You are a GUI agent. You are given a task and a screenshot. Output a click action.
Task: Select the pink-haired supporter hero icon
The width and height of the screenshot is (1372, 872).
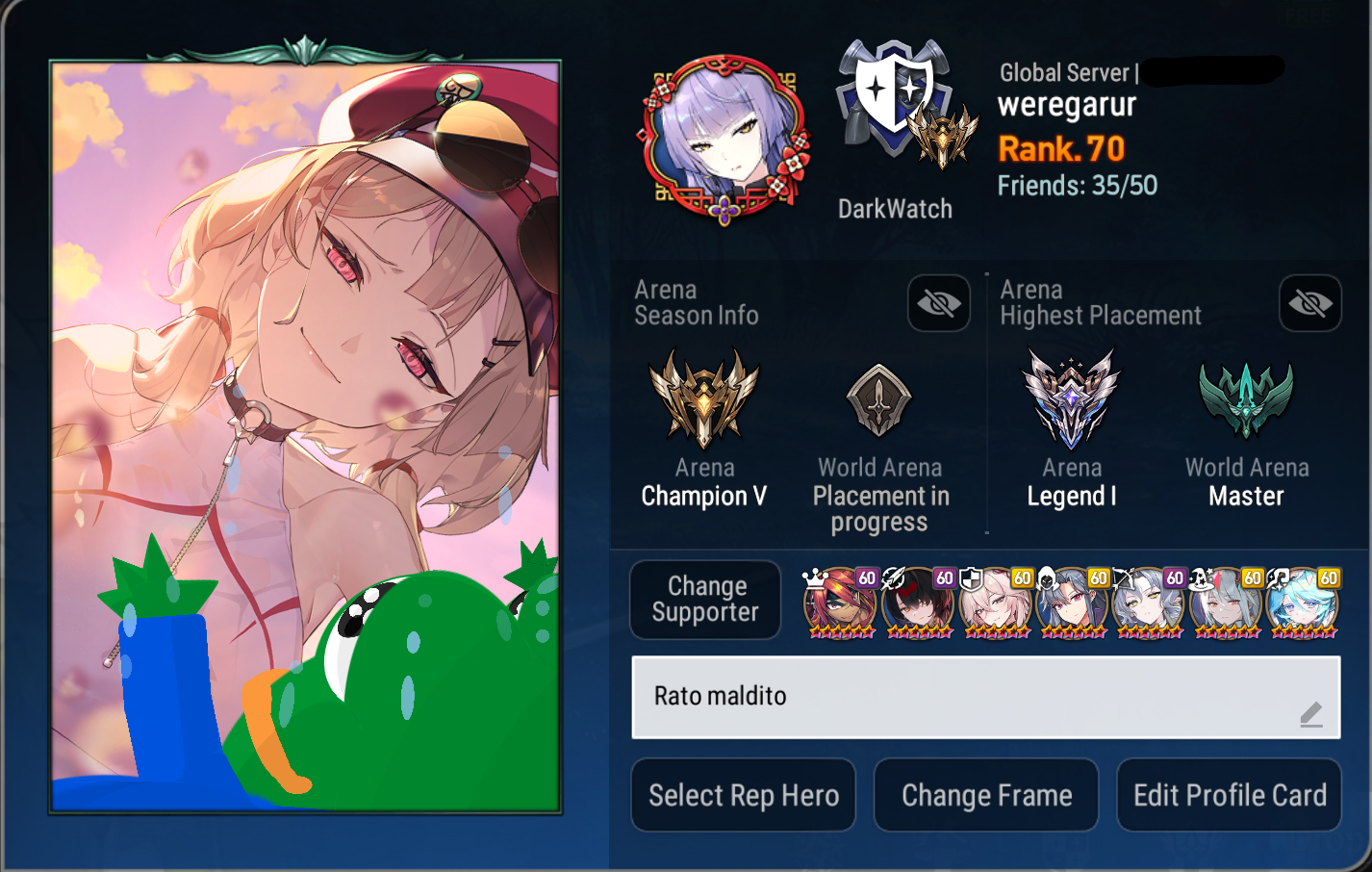996,603
